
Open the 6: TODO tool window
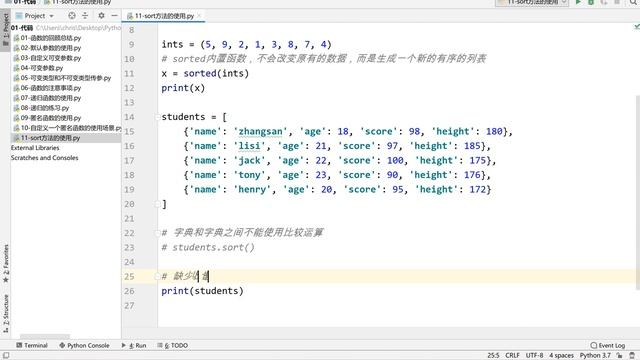pyautogui.click(x=173, y=345)
